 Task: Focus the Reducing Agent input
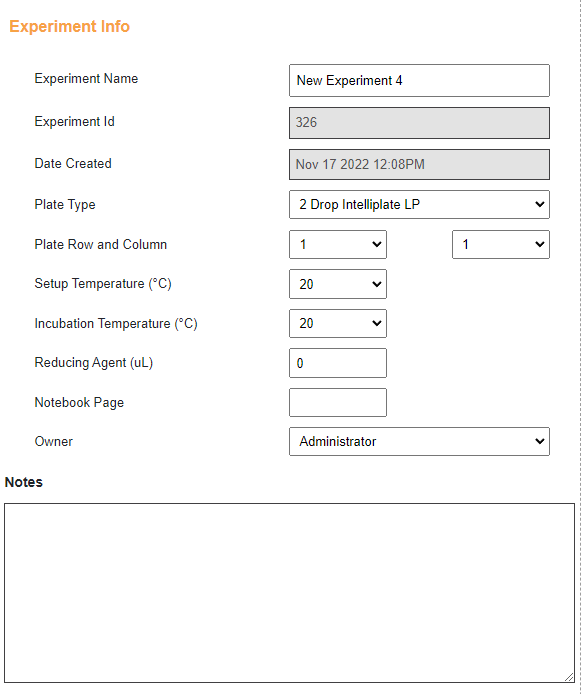tap(338, 363)
